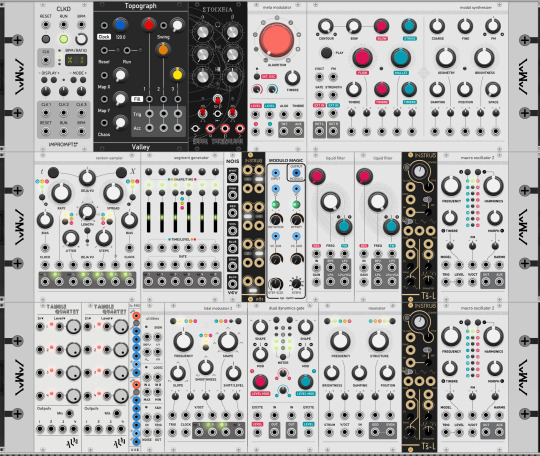Click the red channel 1 knob on Topograph
The image size is (540, 456).
click(149, 24)
